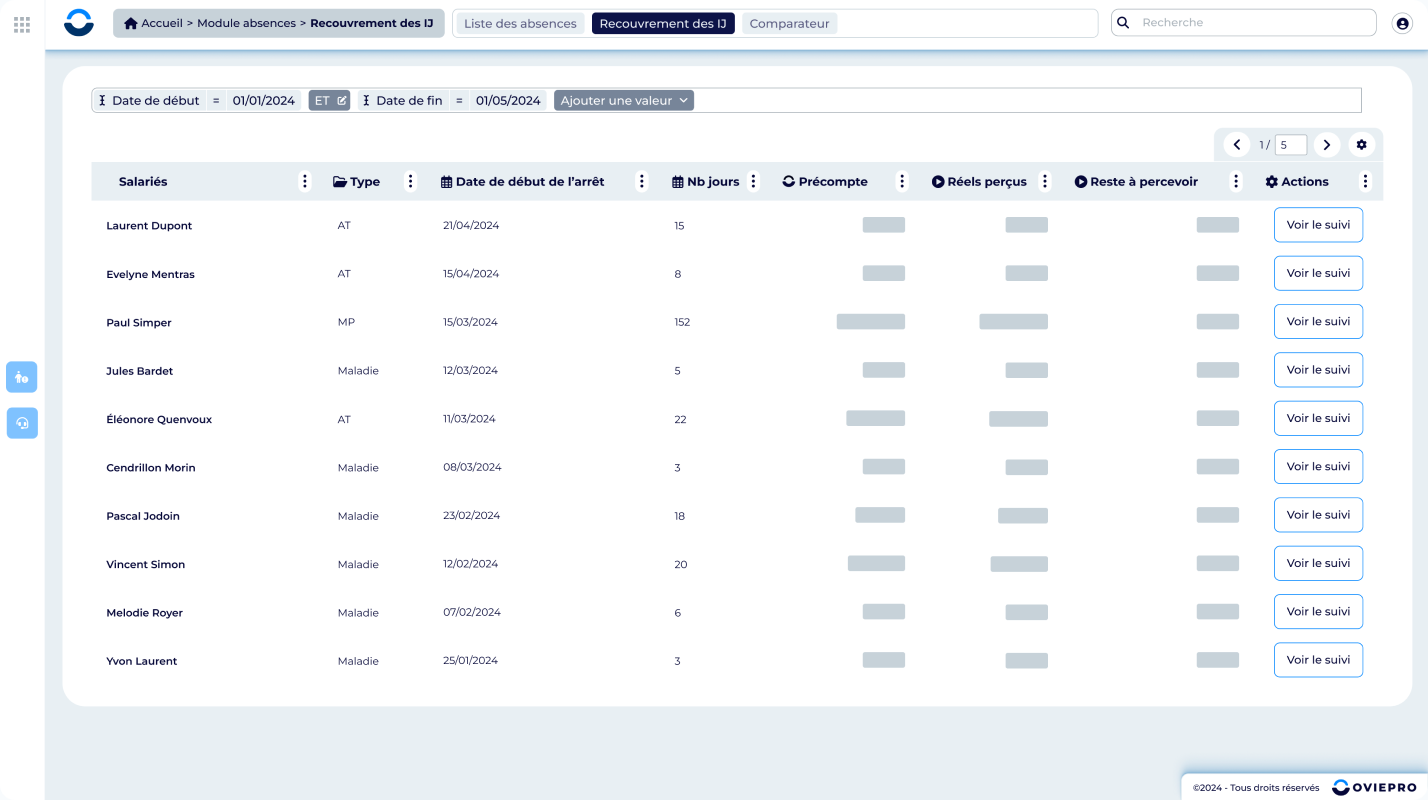Click the date 25/01/2024 cell
The width and height of the screenshot is (1428, 800).
(x=470, y=660)
